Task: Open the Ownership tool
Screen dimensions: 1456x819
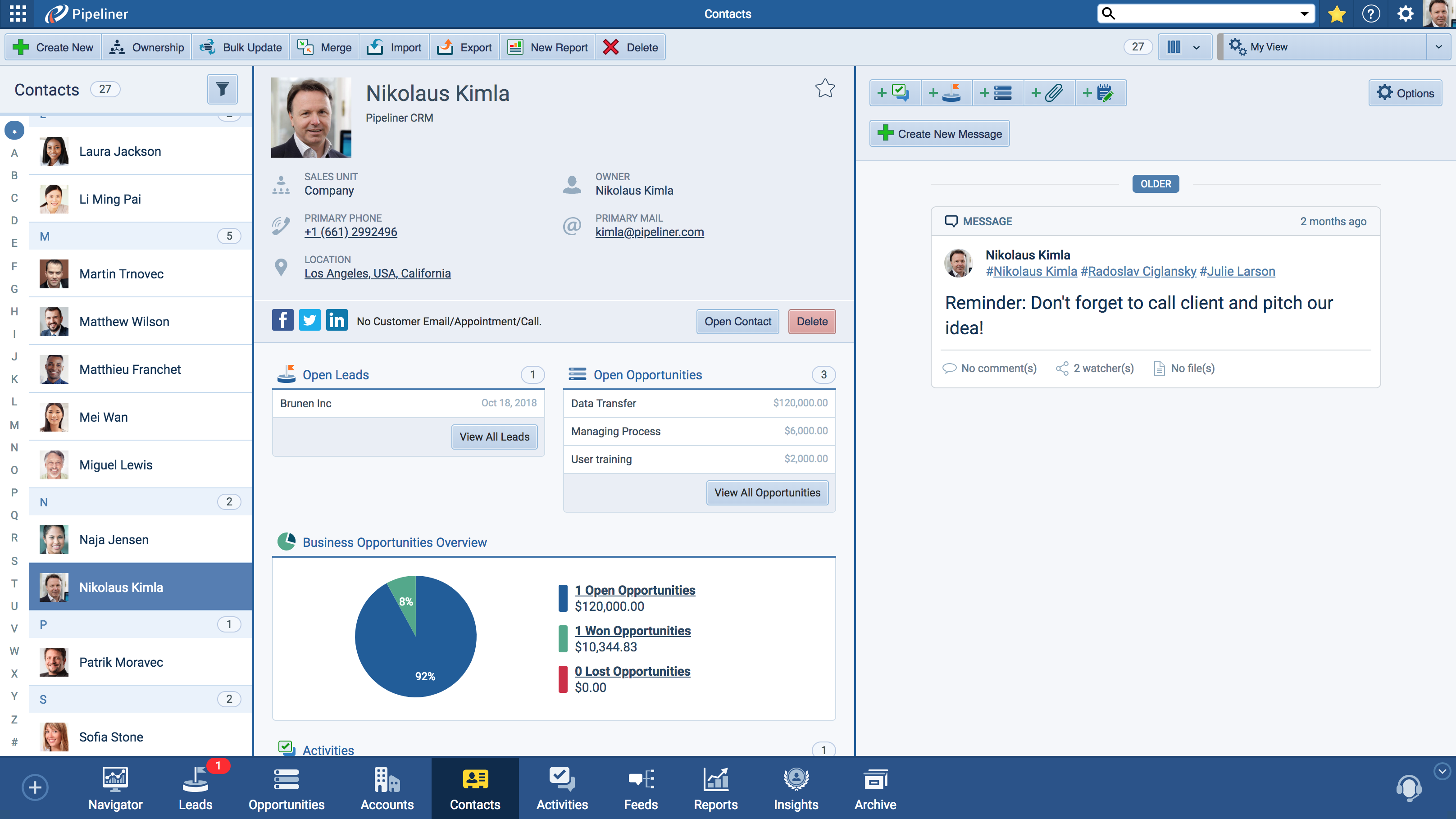Action: click(x=146, y=47)
